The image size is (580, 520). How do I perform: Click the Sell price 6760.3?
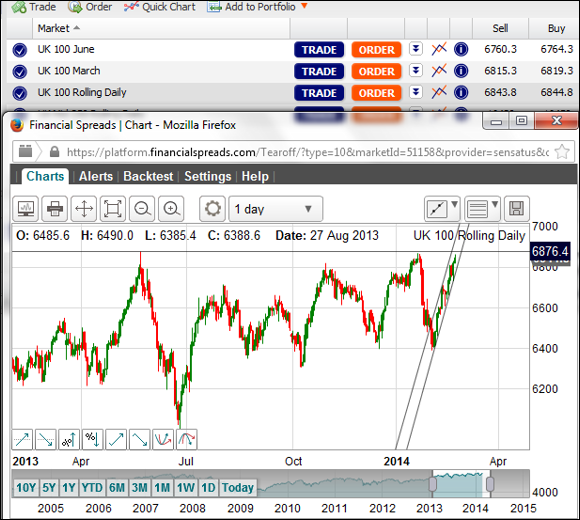(x=500, y=49)
